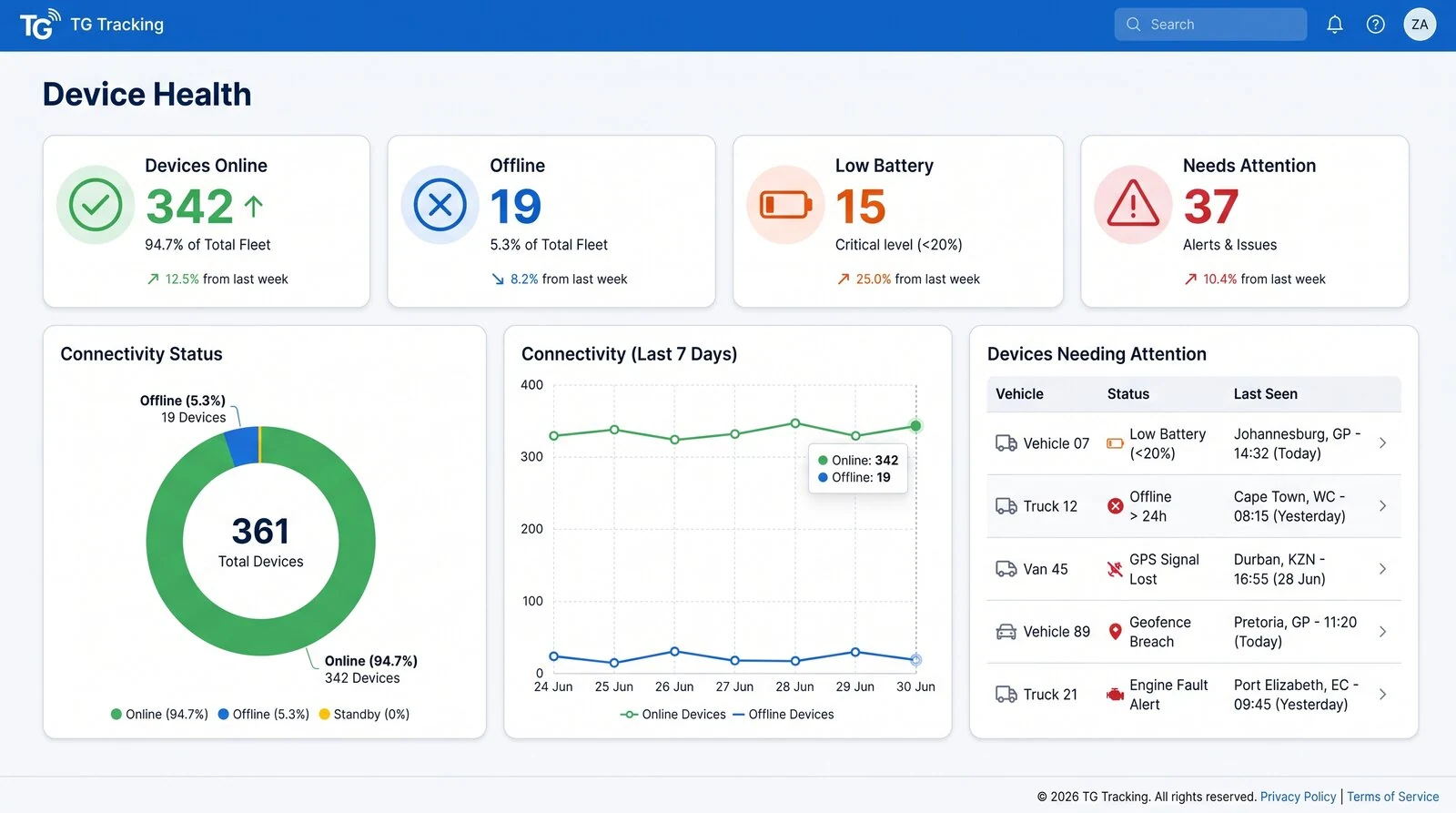This screenshot has width=1456, height=813.
Task: Open the help question mark icon
Action: click(1375, 25)
